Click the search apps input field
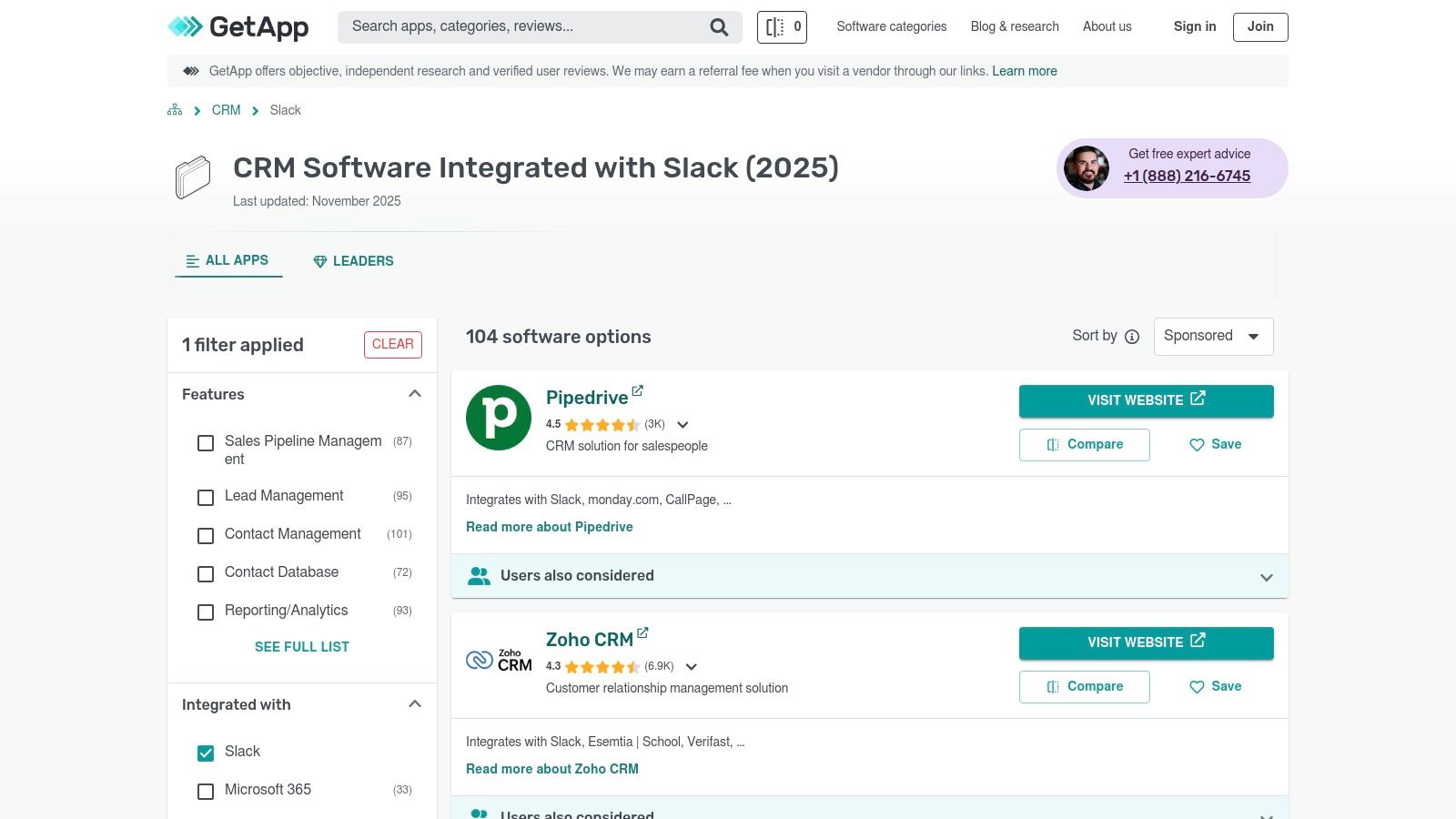The image size is (1456, 819). pos(519,26)
